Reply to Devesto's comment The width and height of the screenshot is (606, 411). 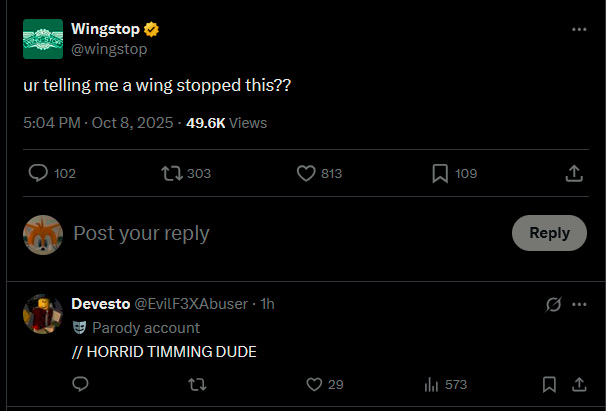[x=81, y=384]
